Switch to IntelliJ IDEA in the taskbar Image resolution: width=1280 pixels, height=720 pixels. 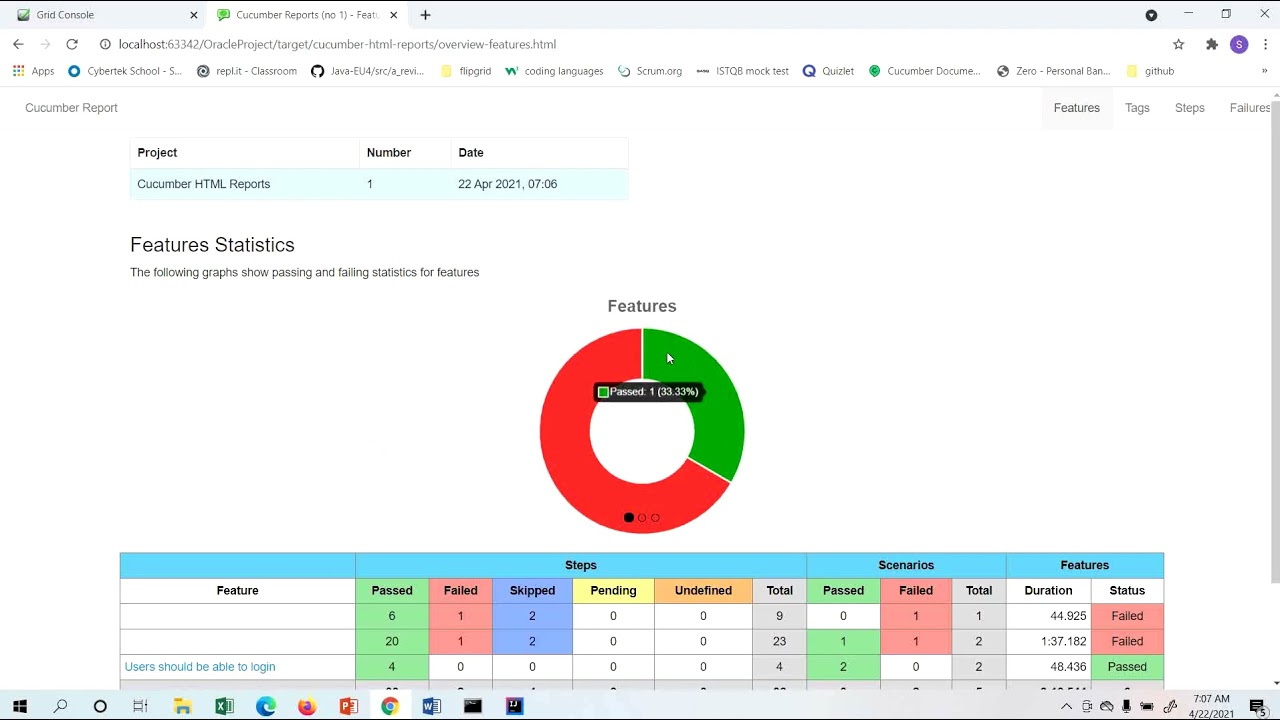coord(514,706)
